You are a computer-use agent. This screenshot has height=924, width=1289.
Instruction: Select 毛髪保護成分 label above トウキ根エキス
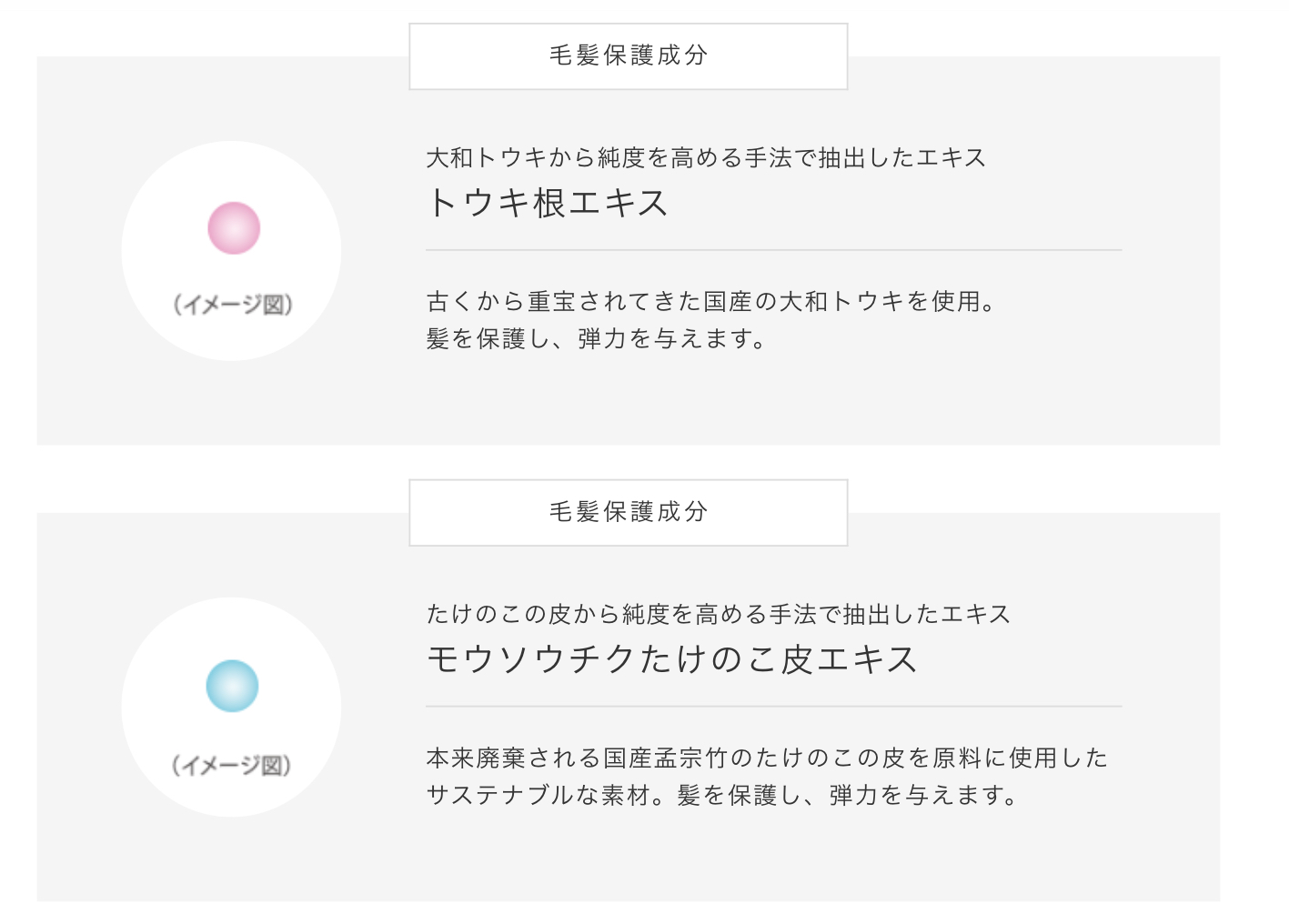(x=628, y=56)
